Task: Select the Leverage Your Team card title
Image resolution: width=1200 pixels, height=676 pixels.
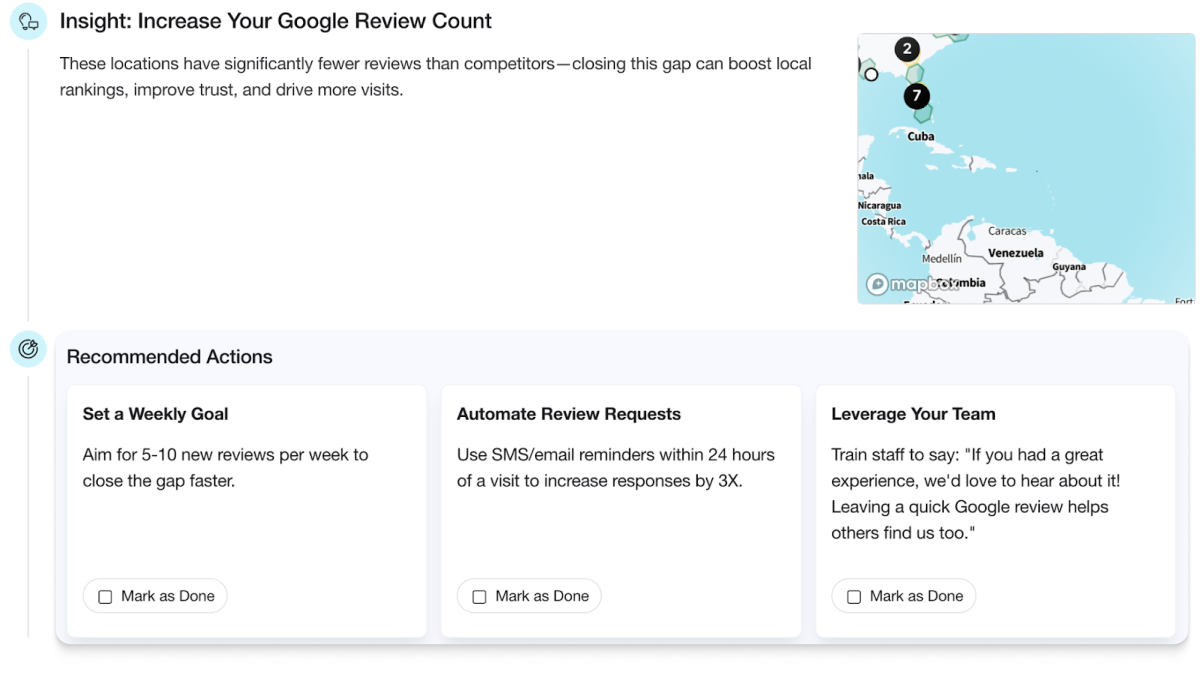Action: point(913,414)
